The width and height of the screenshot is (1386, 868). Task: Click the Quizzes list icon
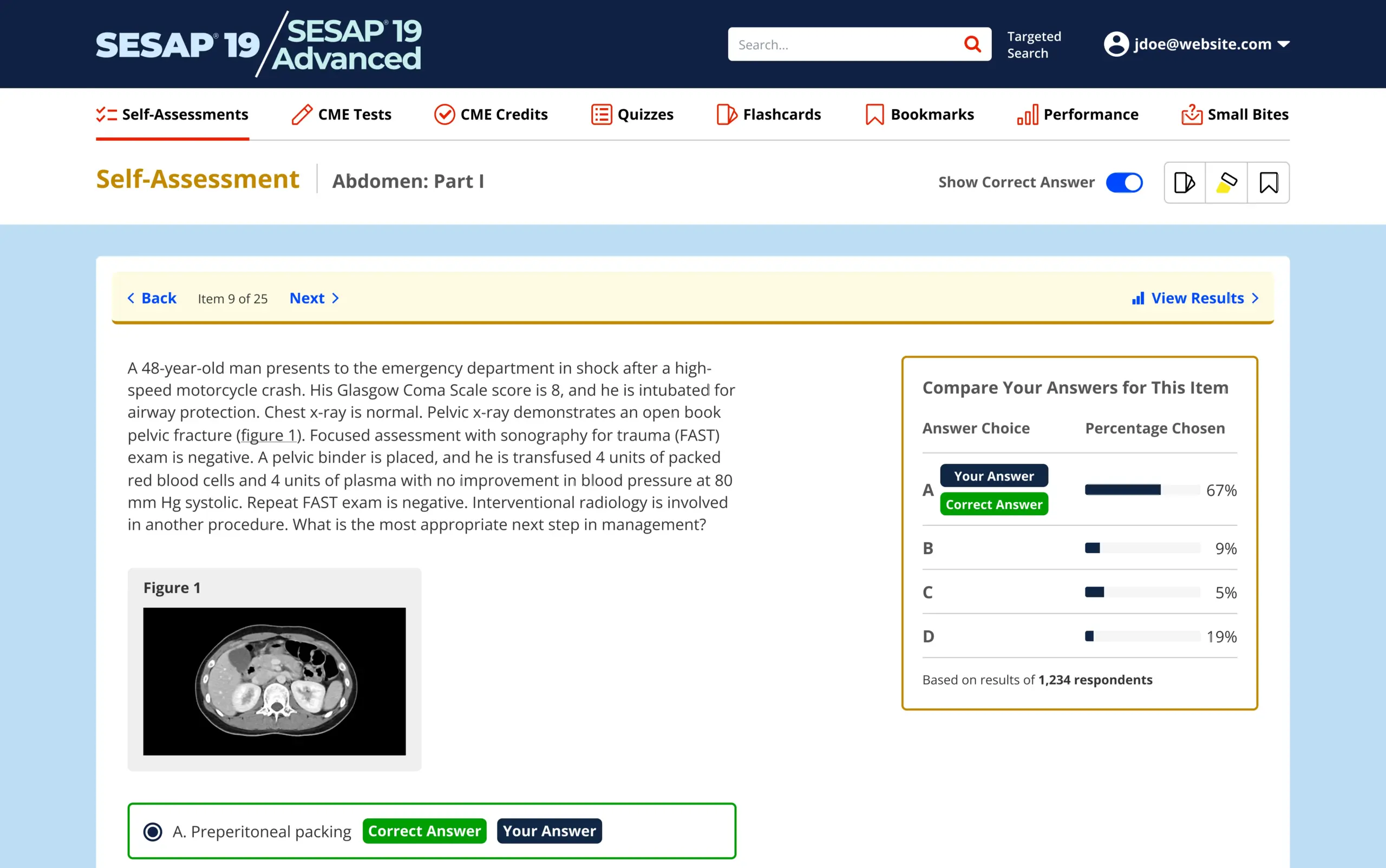(602, 114)
